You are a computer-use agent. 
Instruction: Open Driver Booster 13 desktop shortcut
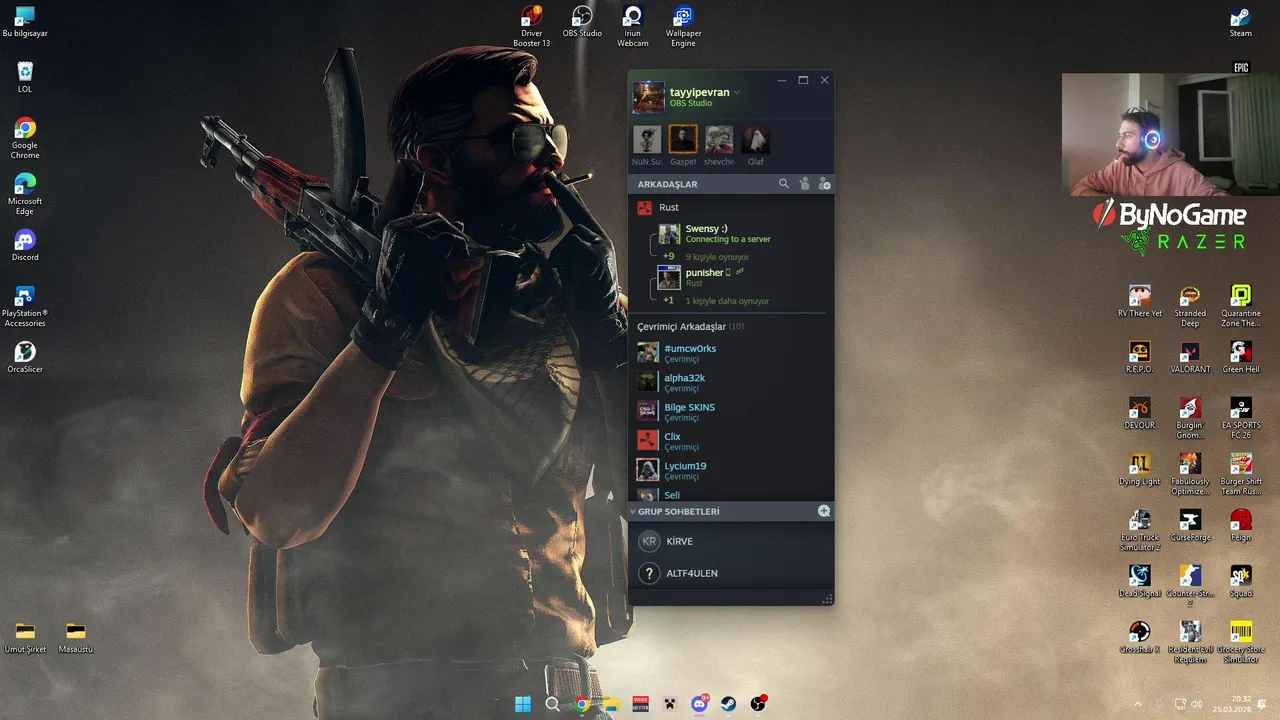pos(531,27)
